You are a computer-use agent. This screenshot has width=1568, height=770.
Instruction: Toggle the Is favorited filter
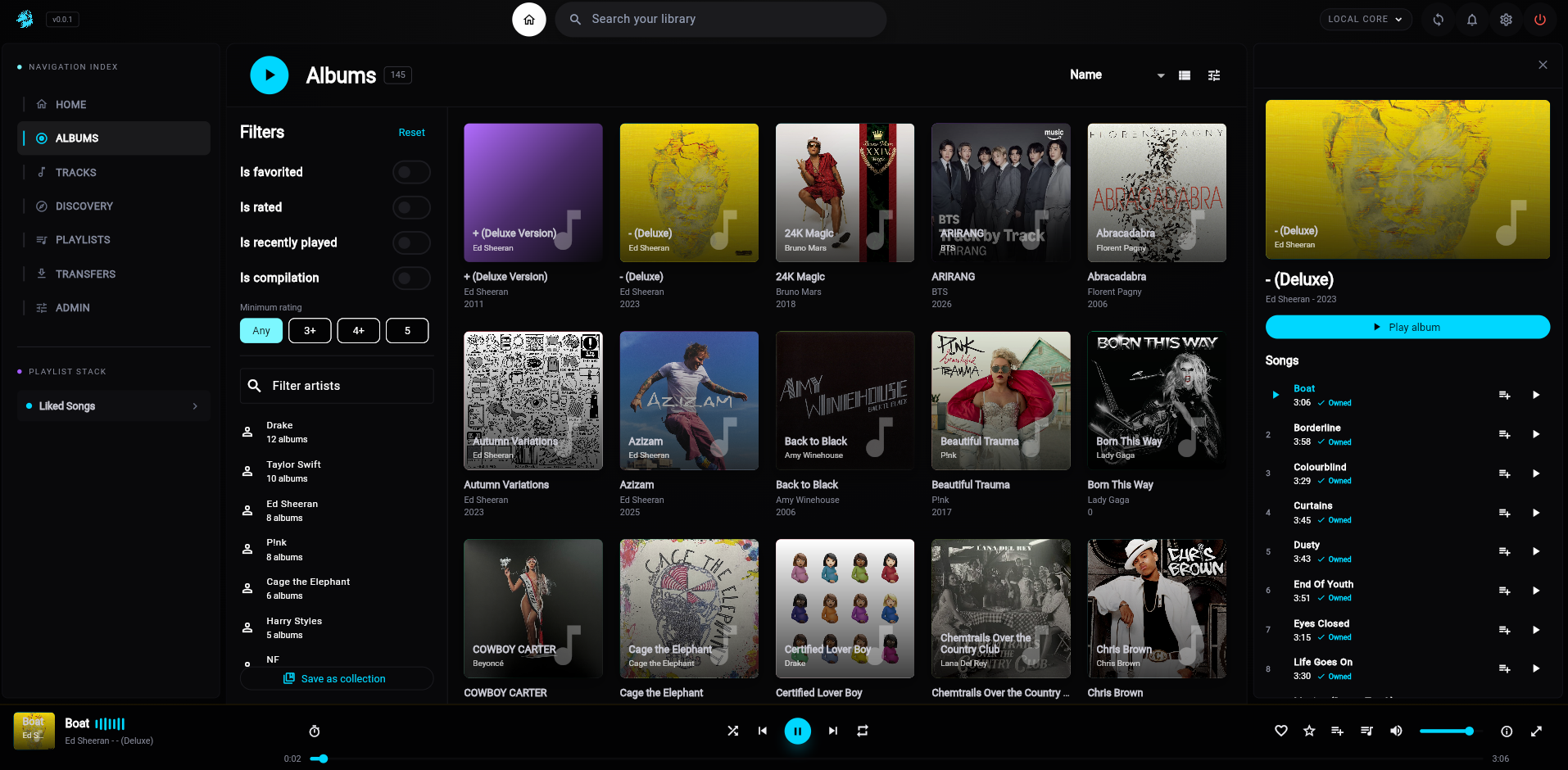point(411,172)
